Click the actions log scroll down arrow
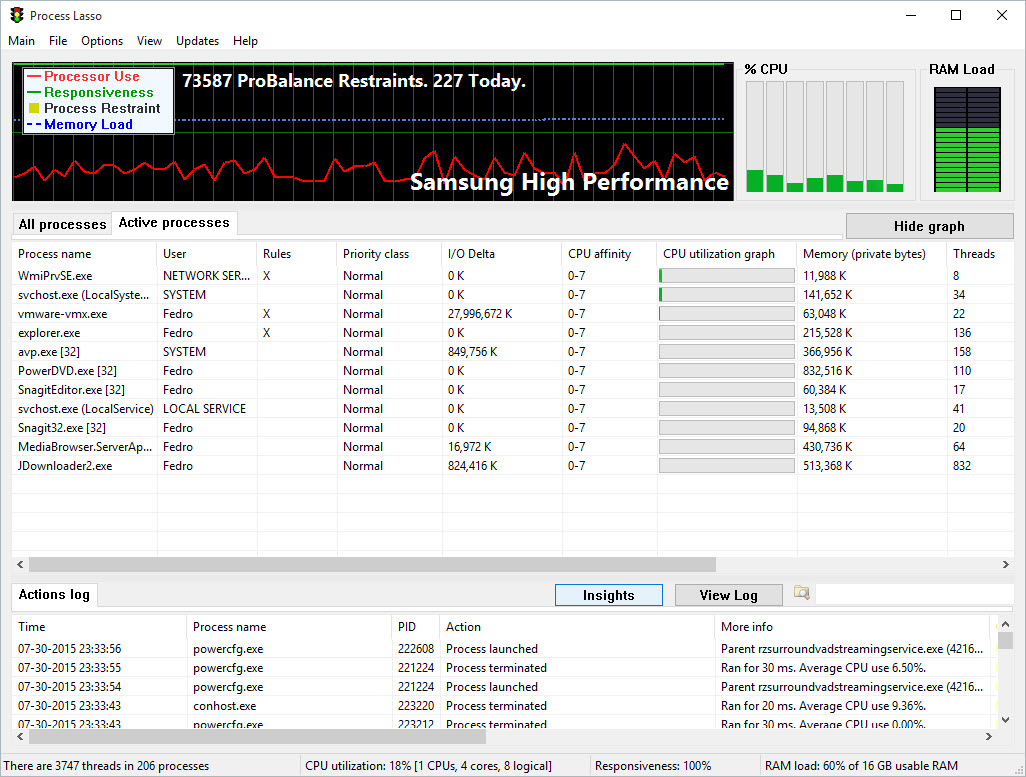 (1006, 720)
